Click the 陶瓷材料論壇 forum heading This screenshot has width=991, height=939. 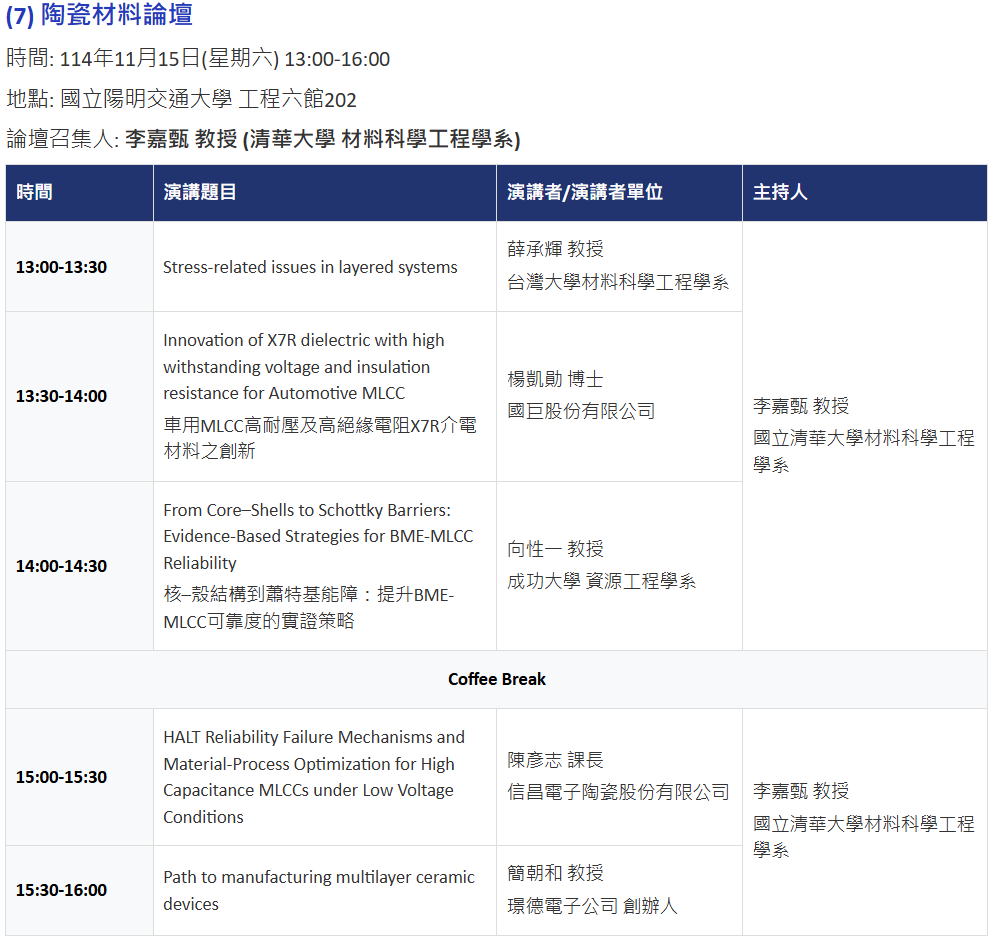99,15
